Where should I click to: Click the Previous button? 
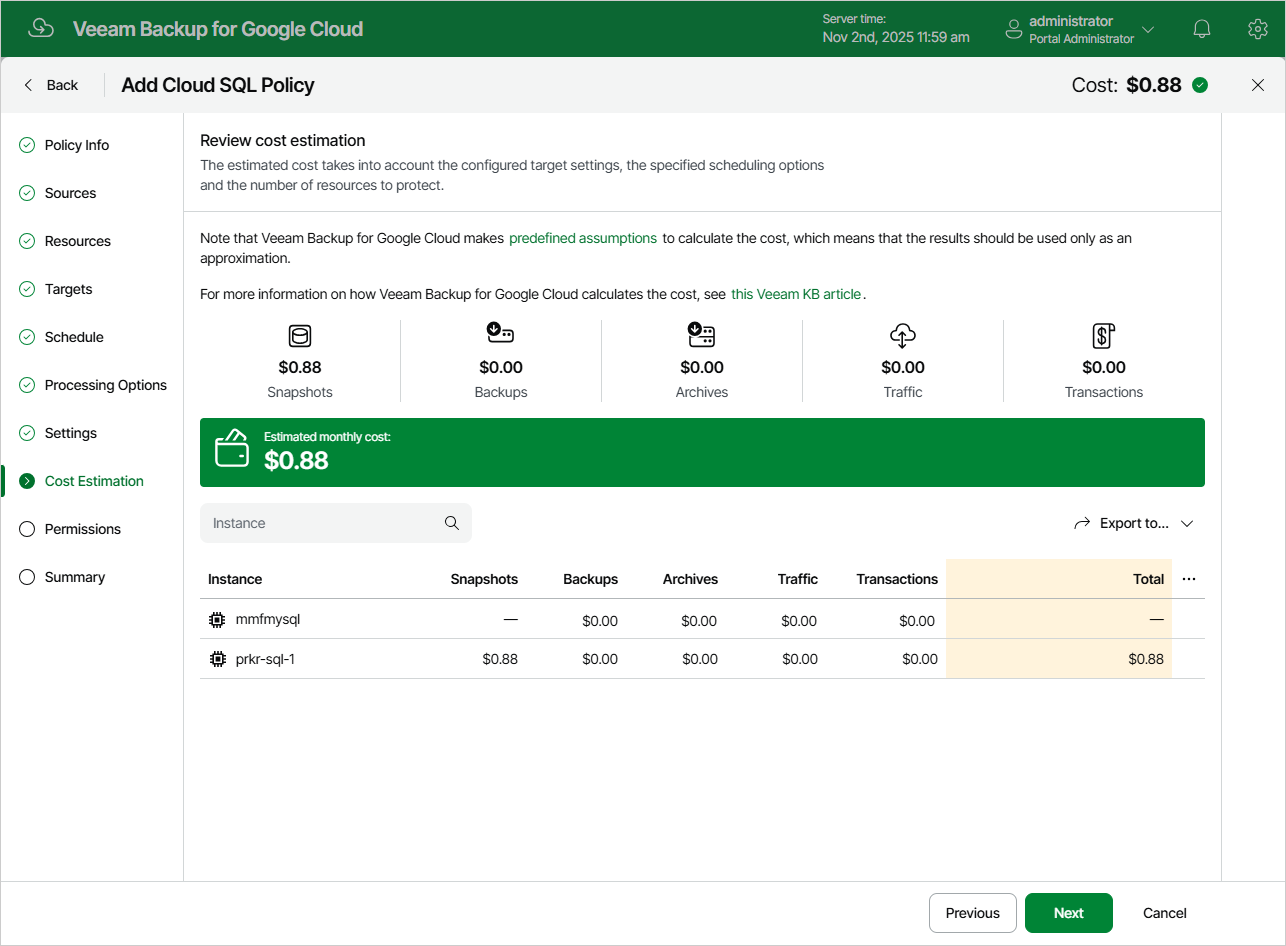973,913
